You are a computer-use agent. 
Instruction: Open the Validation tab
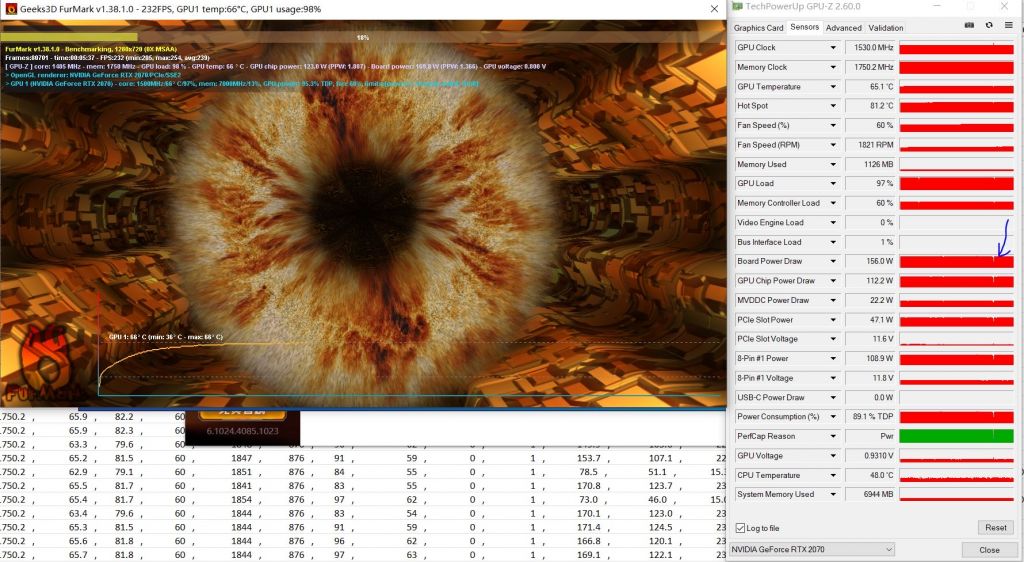coord(886,28)
